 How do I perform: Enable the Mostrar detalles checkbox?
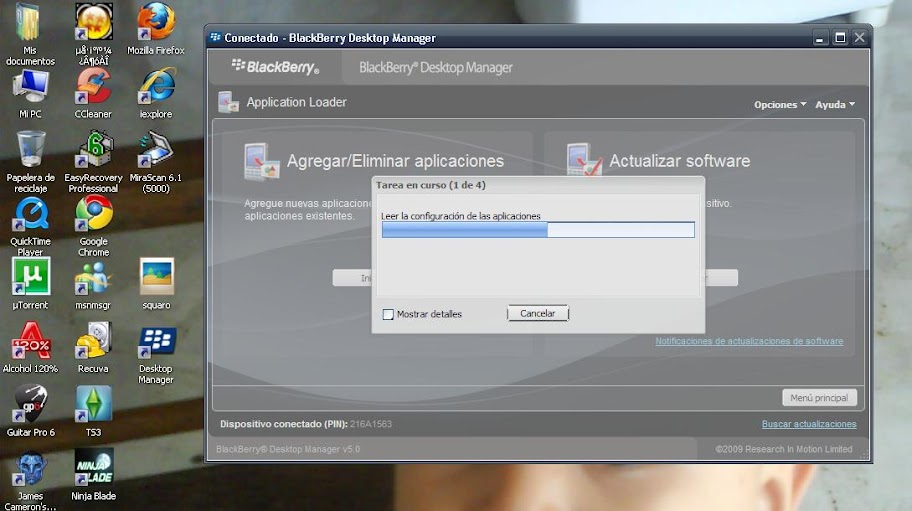click(388, 314)
